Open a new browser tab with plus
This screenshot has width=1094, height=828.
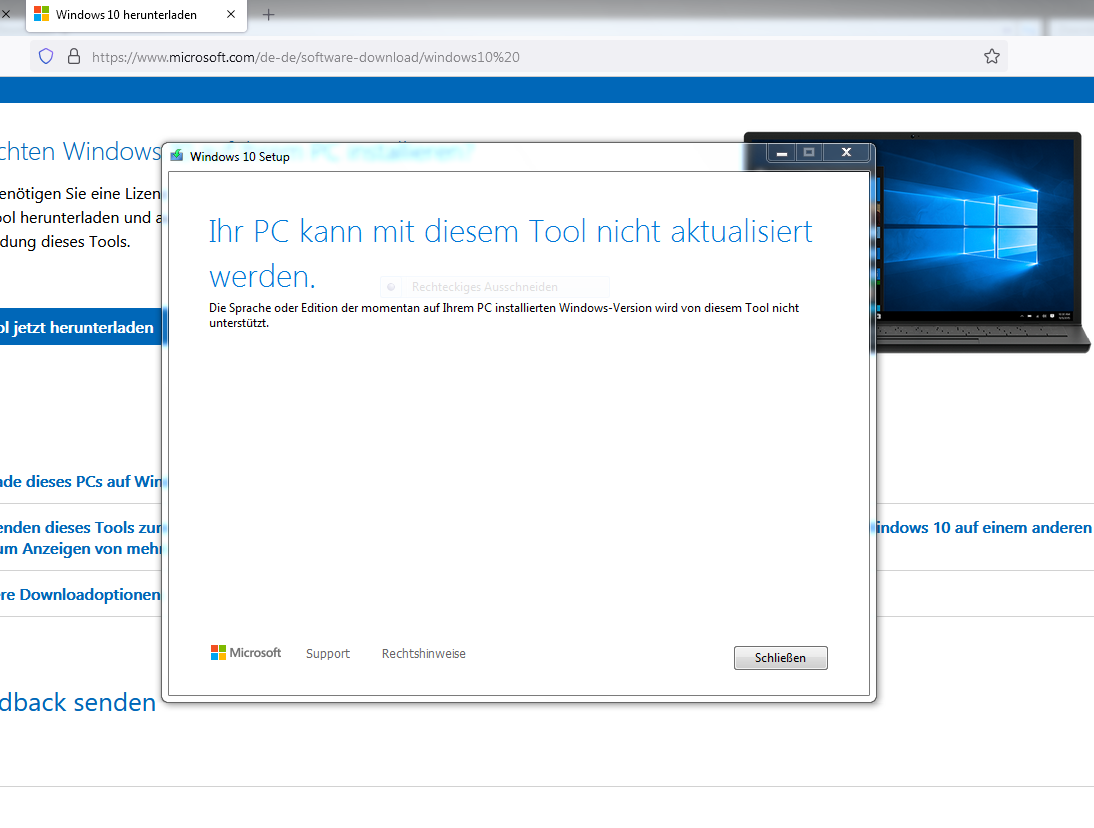[x=269, y=15]
